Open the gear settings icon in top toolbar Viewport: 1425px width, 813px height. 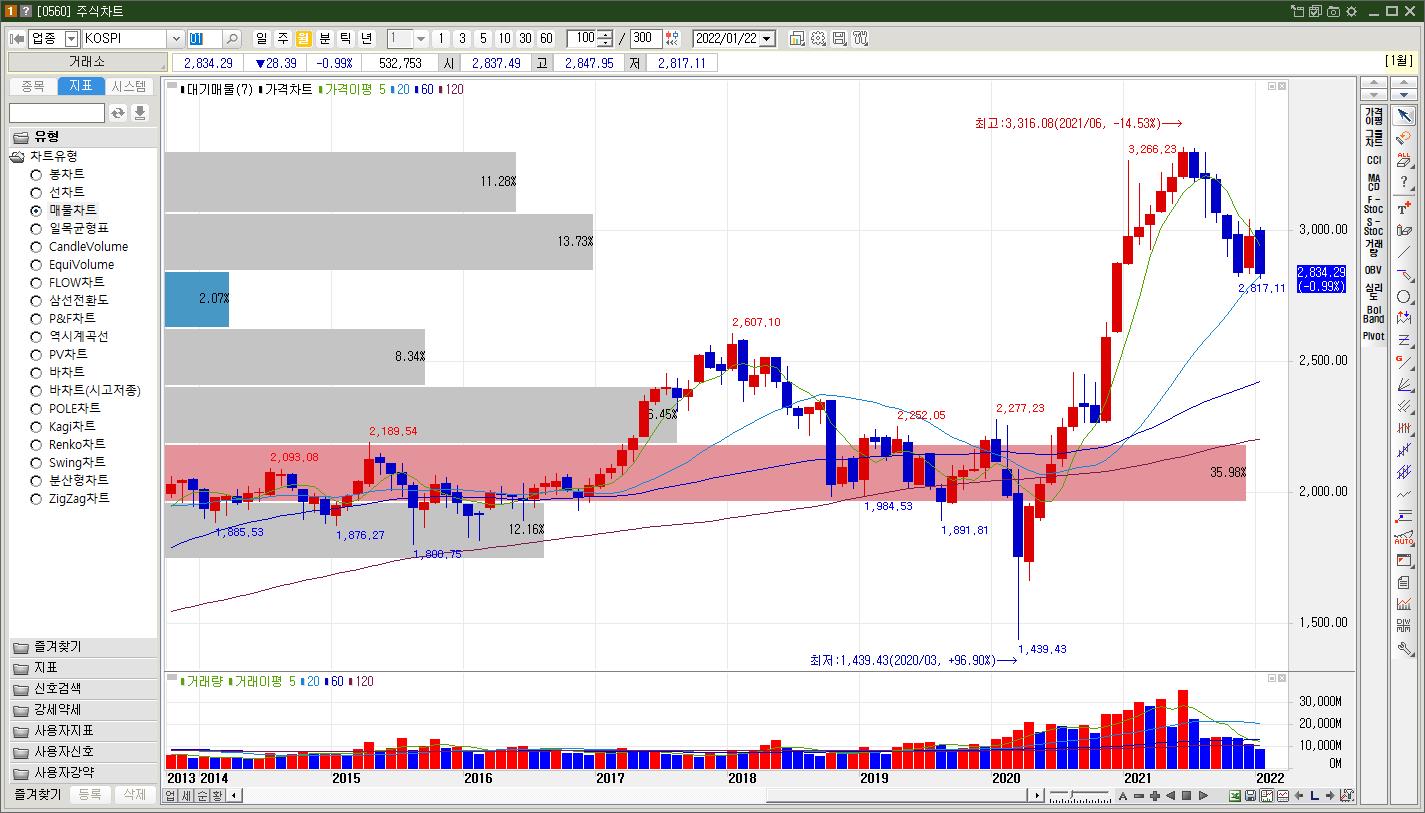[818, 39]
